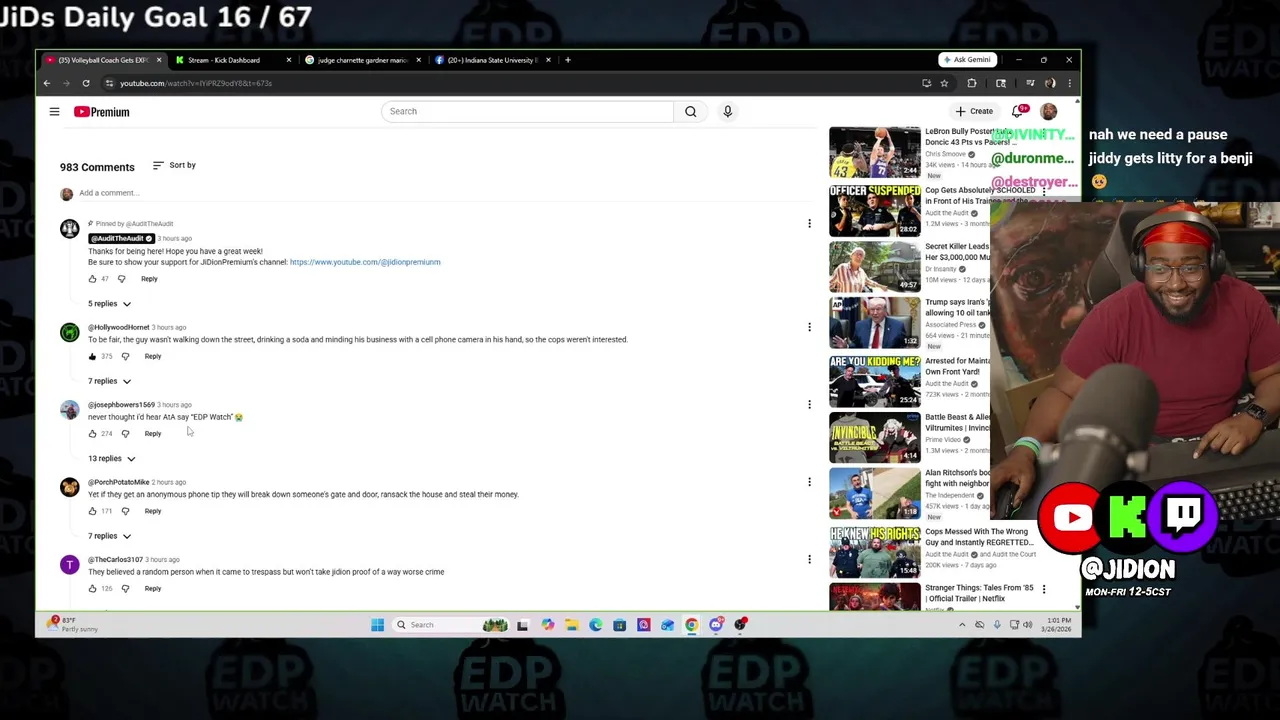The image size is (1280, 720).
Task: Click the YouTube search input field
Action: 527,111
